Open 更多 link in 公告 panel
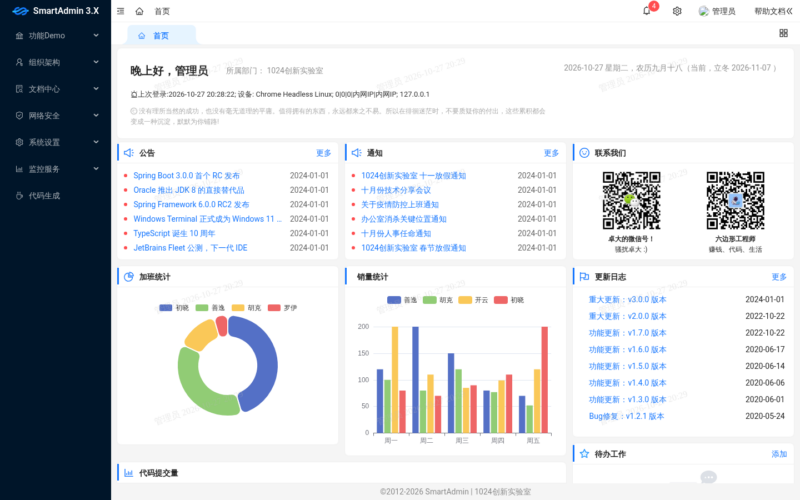 pos(323,153)
